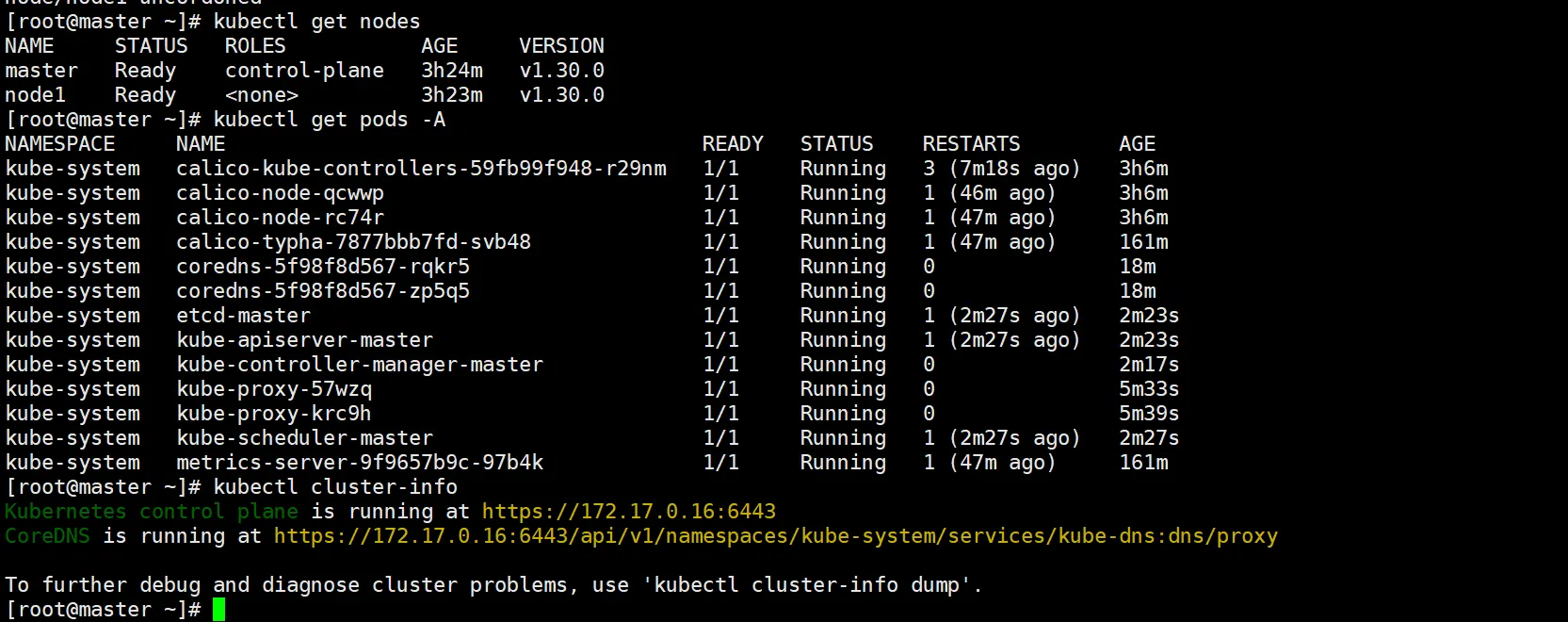1568x622 pixels.
Task: Select the 'kubectl get pods -A' command text
Action: [330, 120]
